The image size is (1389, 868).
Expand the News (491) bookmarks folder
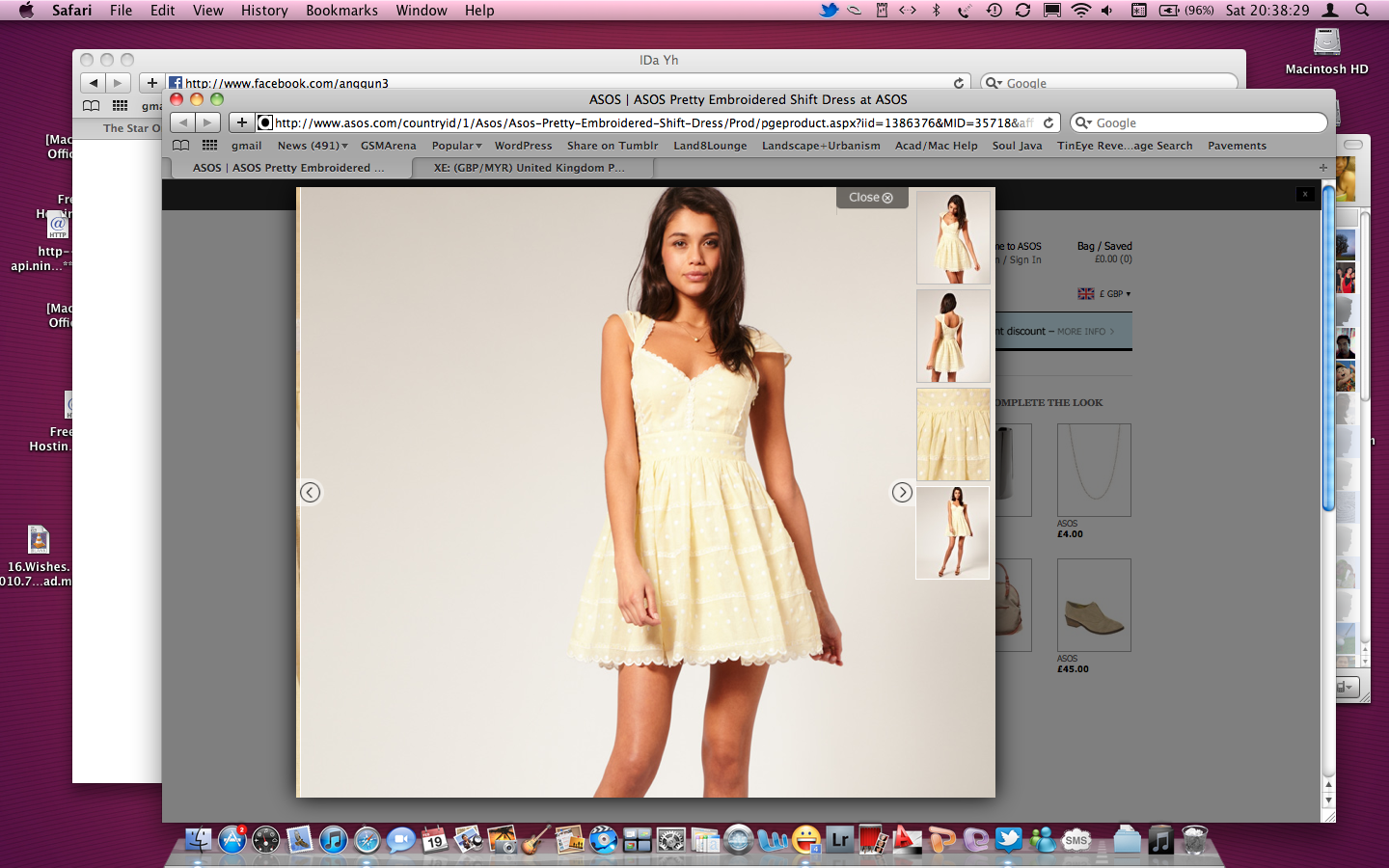point(312,146)
